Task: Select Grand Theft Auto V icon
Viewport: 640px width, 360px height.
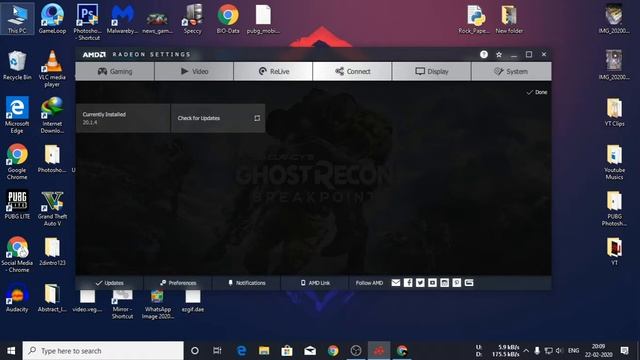Action: (52, 208)
